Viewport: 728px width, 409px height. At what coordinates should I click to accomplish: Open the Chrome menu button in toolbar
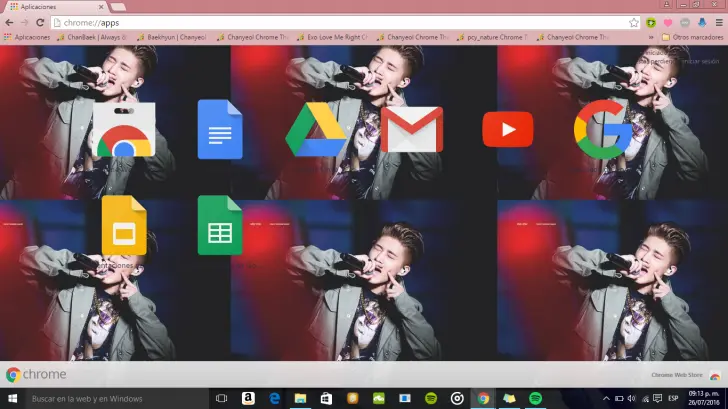(x=717, y=22)
